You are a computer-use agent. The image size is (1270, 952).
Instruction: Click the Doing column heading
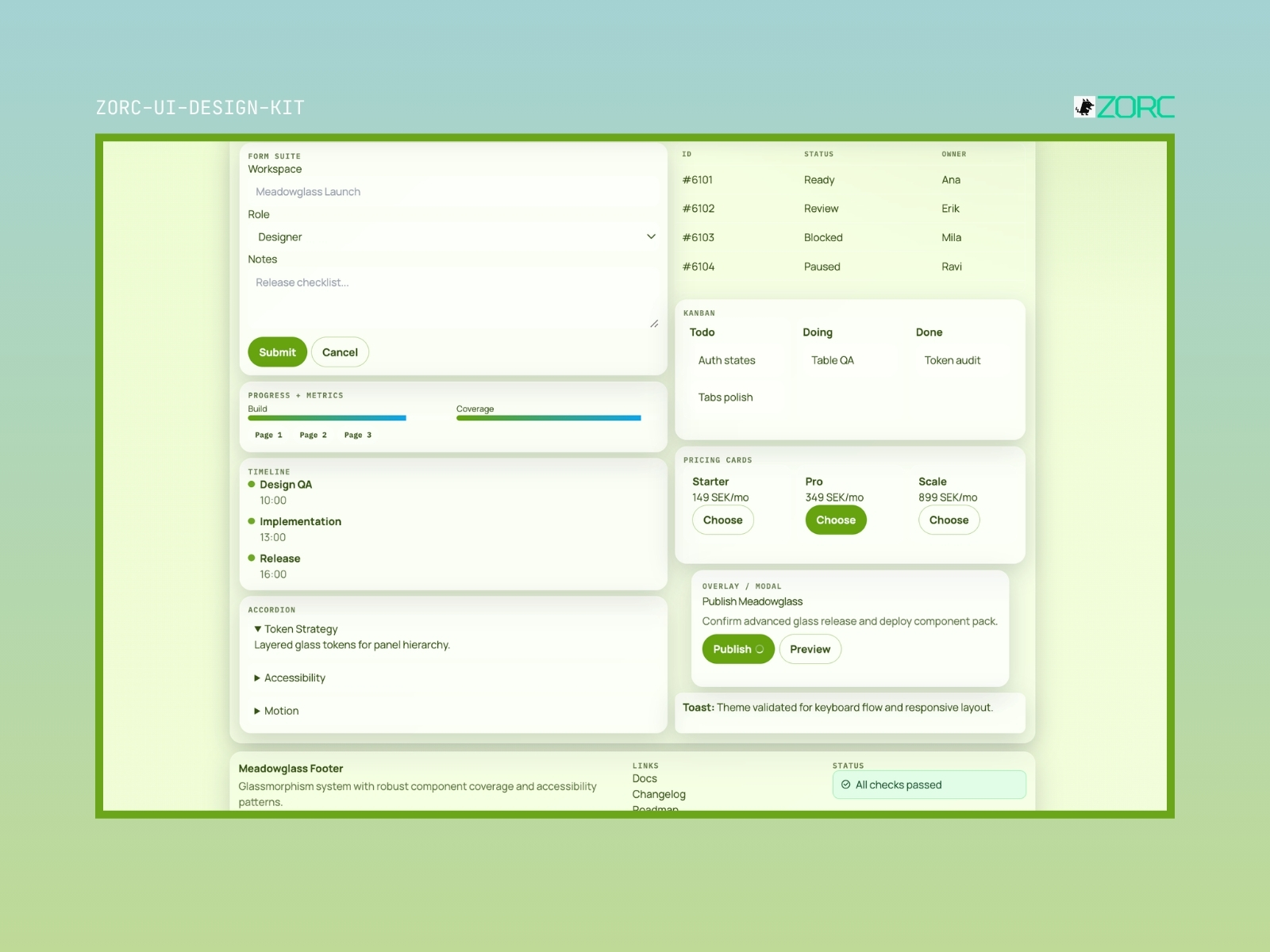coord(818,332)
